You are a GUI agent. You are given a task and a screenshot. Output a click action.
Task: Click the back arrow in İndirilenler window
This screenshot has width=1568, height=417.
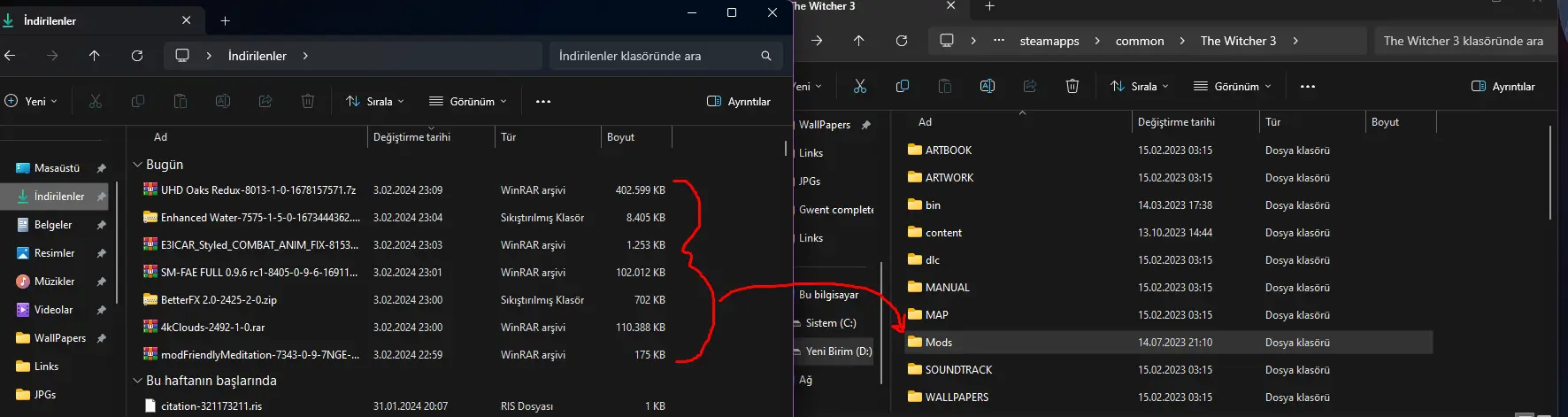[x=10, y=55]
